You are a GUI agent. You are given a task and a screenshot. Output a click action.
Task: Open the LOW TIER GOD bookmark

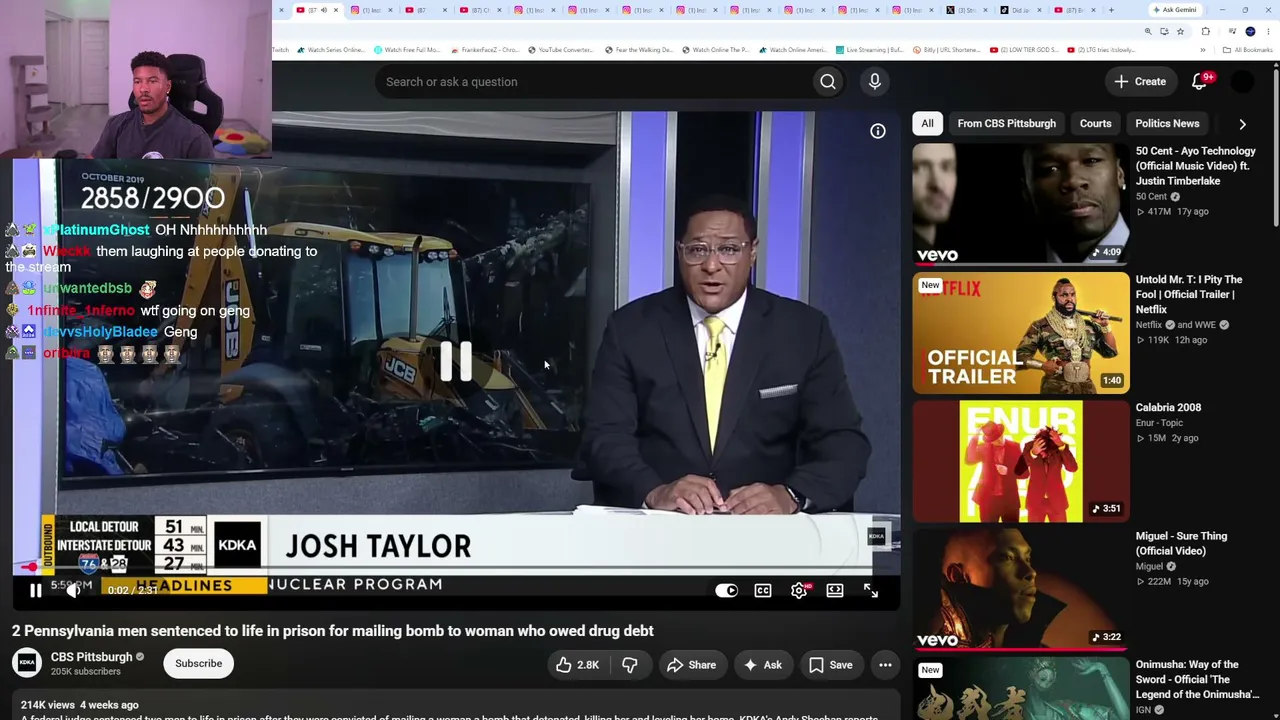[1022, 50]
